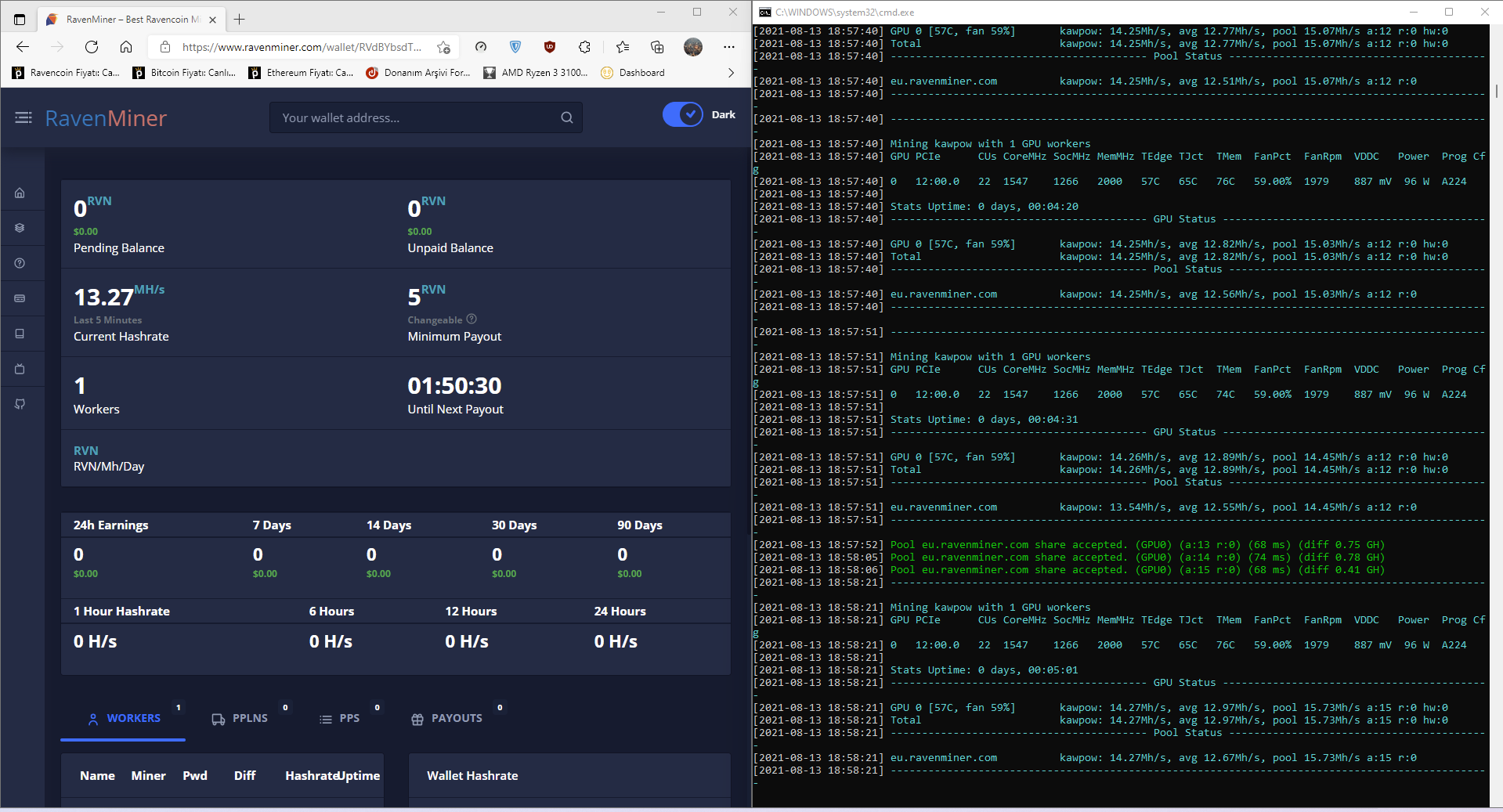1503x812 pixels.
Task: Open the sidebar help question icon
Action: (x=20, y=263)
